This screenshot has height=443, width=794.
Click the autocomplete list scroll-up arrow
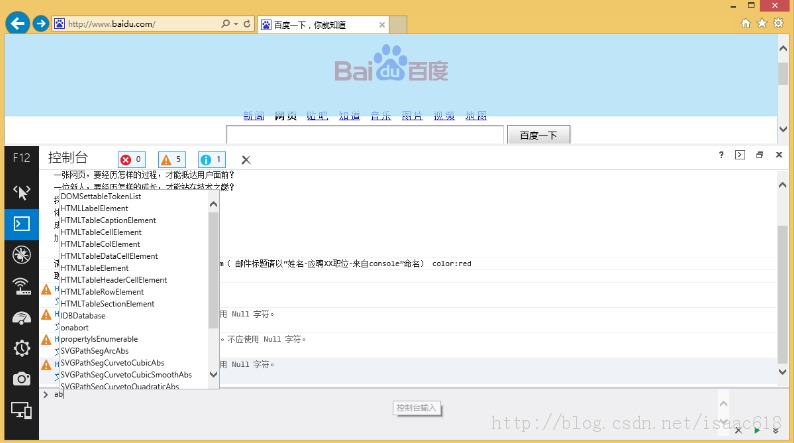(x=213, y=204)
